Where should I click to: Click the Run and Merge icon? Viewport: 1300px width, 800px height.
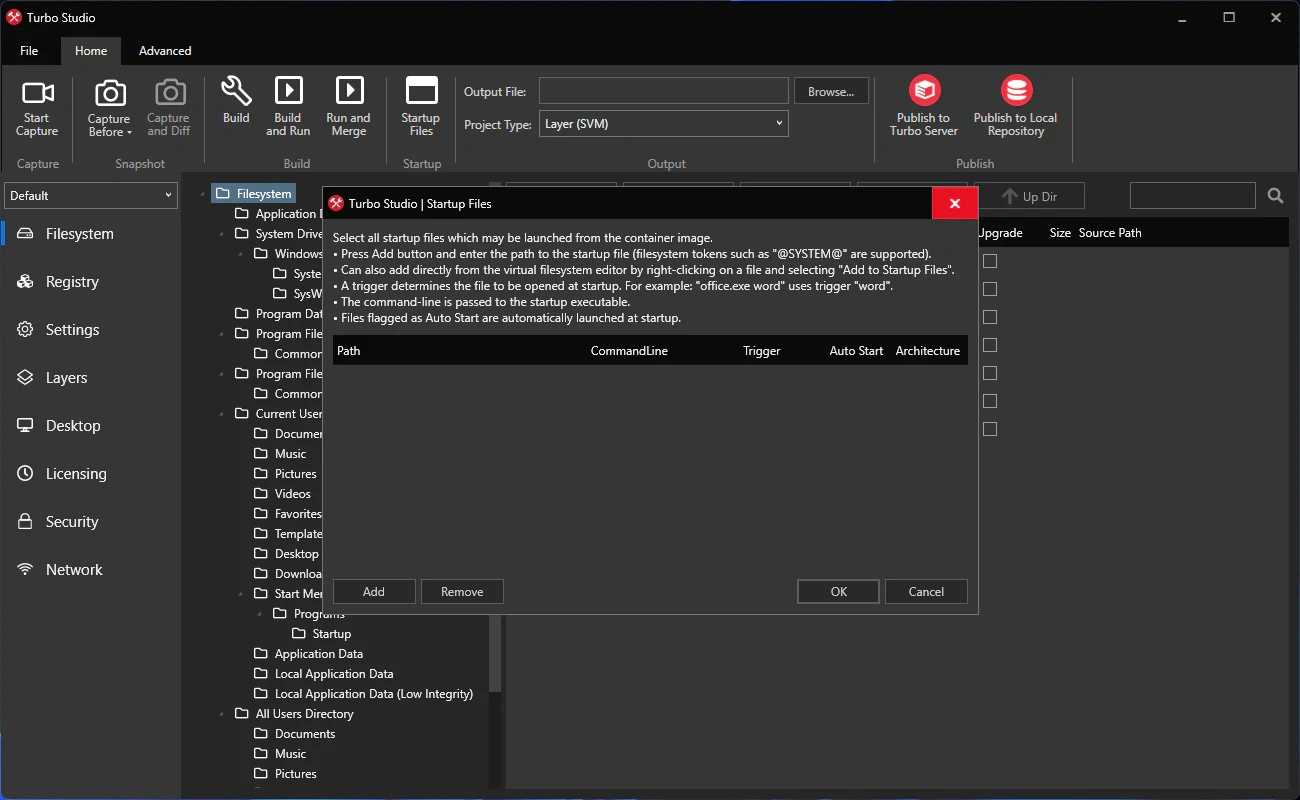[x=349, y=91]
